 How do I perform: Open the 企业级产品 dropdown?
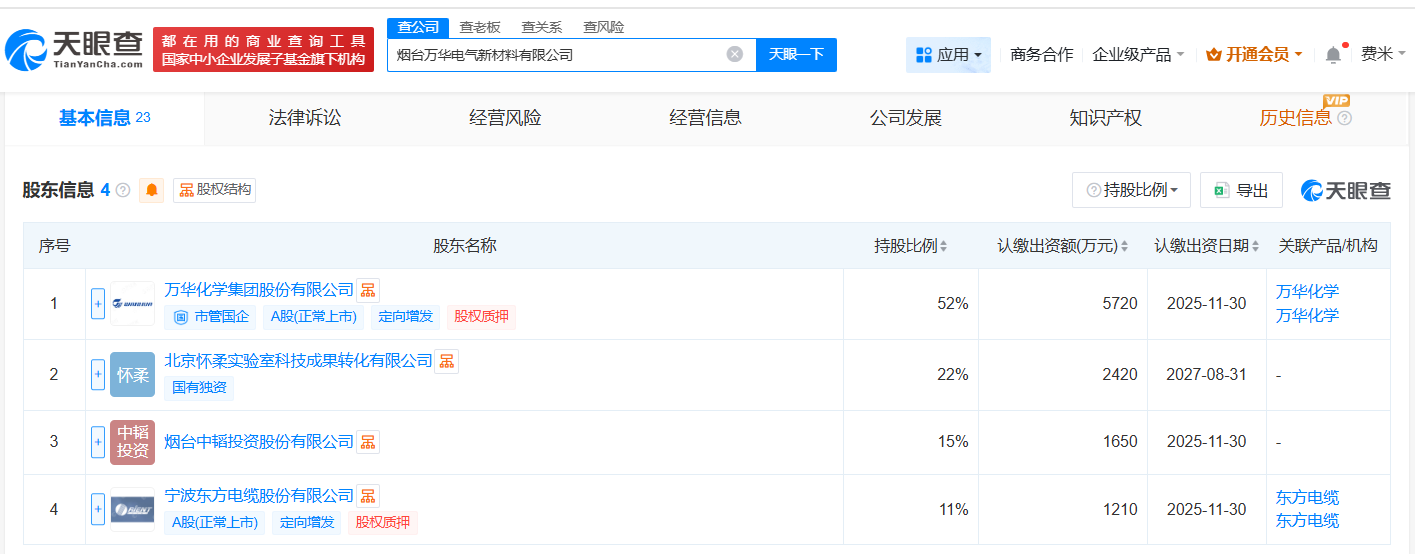pos(1138,55)
